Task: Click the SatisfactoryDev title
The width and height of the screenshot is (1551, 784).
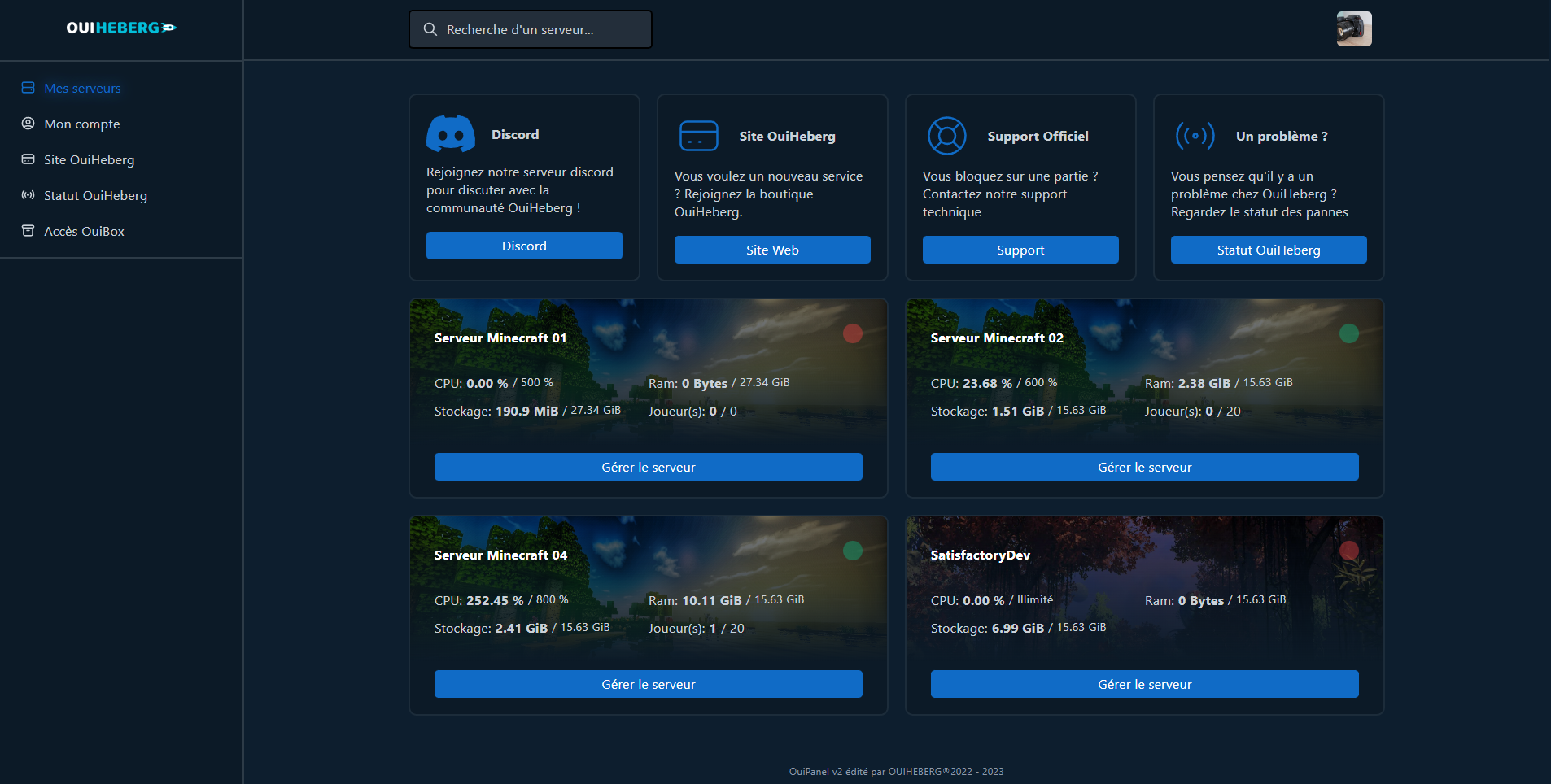Action: click(981, 555)
